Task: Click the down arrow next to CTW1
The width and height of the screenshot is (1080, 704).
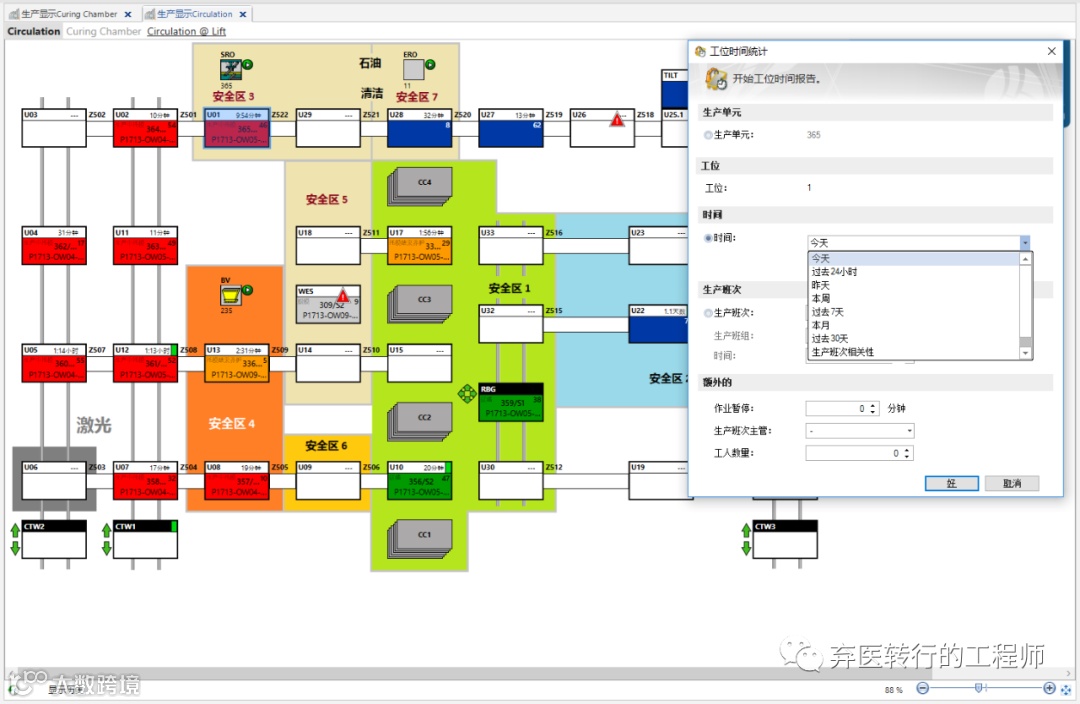Action: (106, 548)
